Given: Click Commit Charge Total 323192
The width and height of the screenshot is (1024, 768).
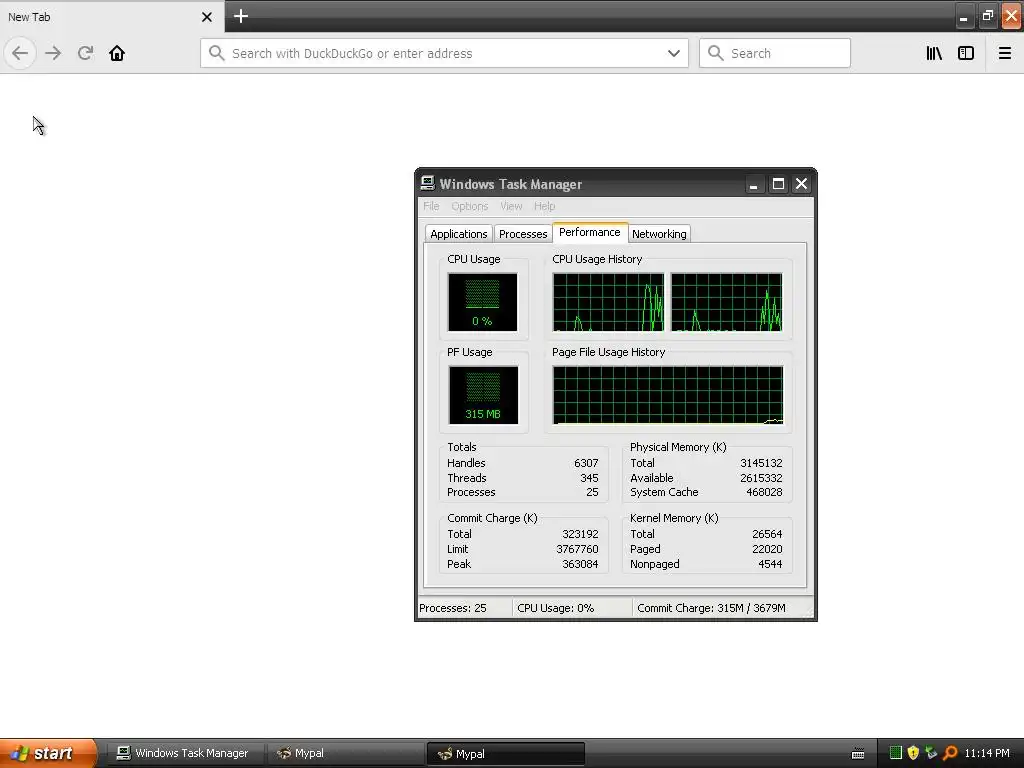Looking at the screenshot, I should [x=580, y=534].
